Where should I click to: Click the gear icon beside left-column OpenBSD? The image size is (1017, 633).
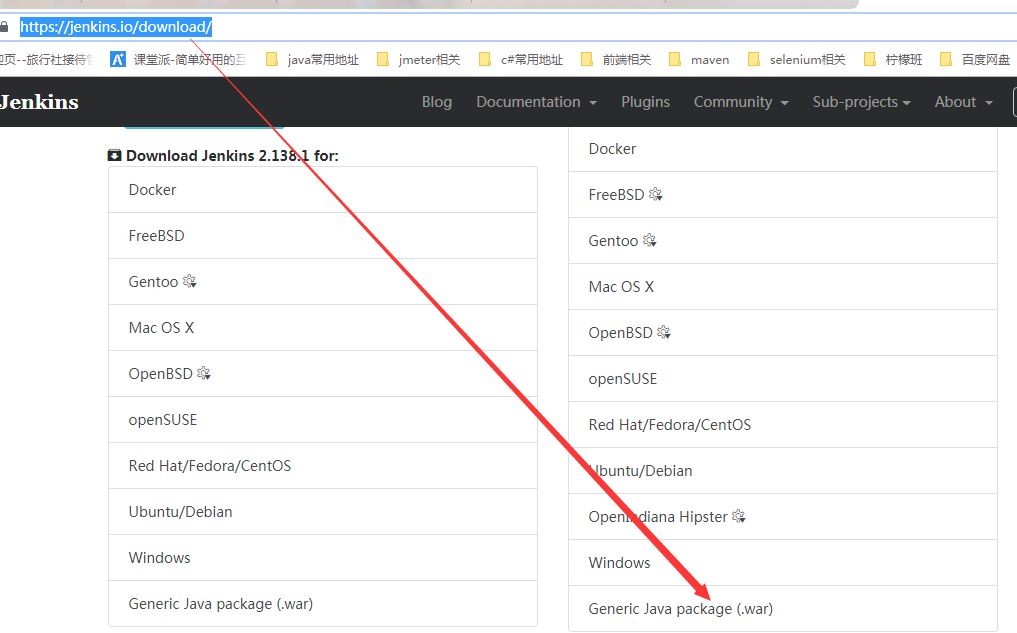point(204,374)
